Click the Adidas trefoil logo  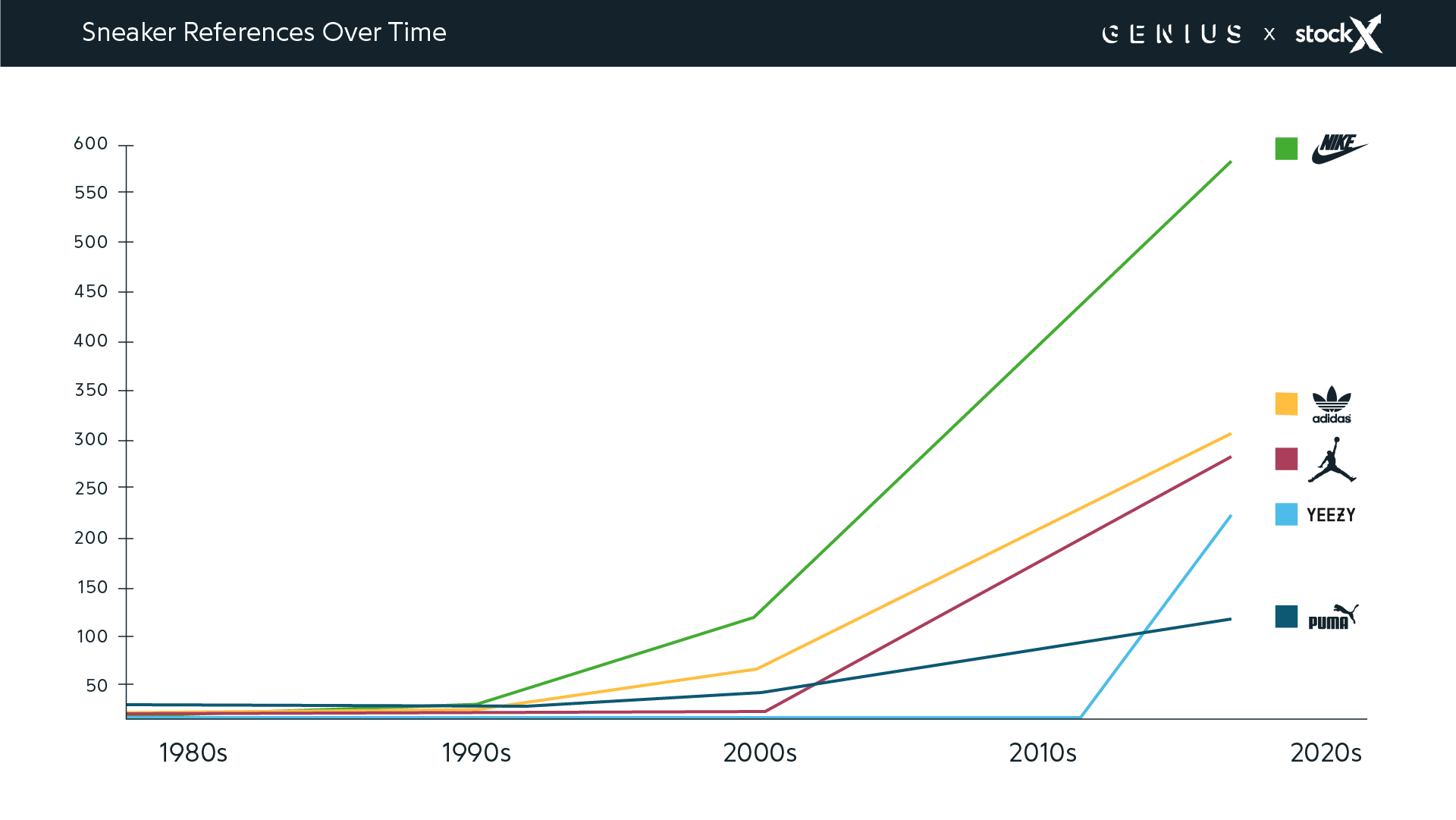click(x=1332, y=404)
